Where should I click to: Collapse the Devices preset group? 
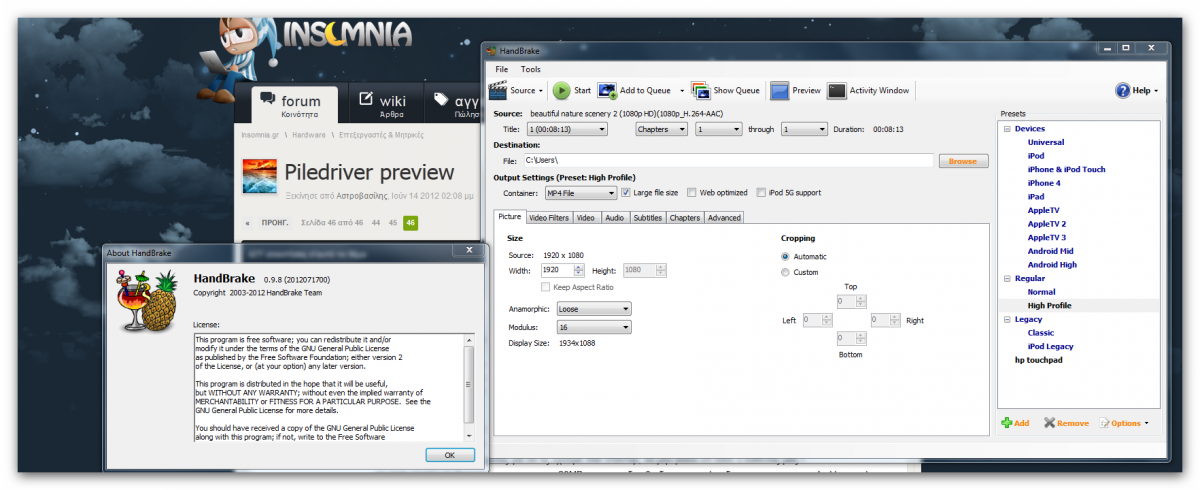[1007, 129]
